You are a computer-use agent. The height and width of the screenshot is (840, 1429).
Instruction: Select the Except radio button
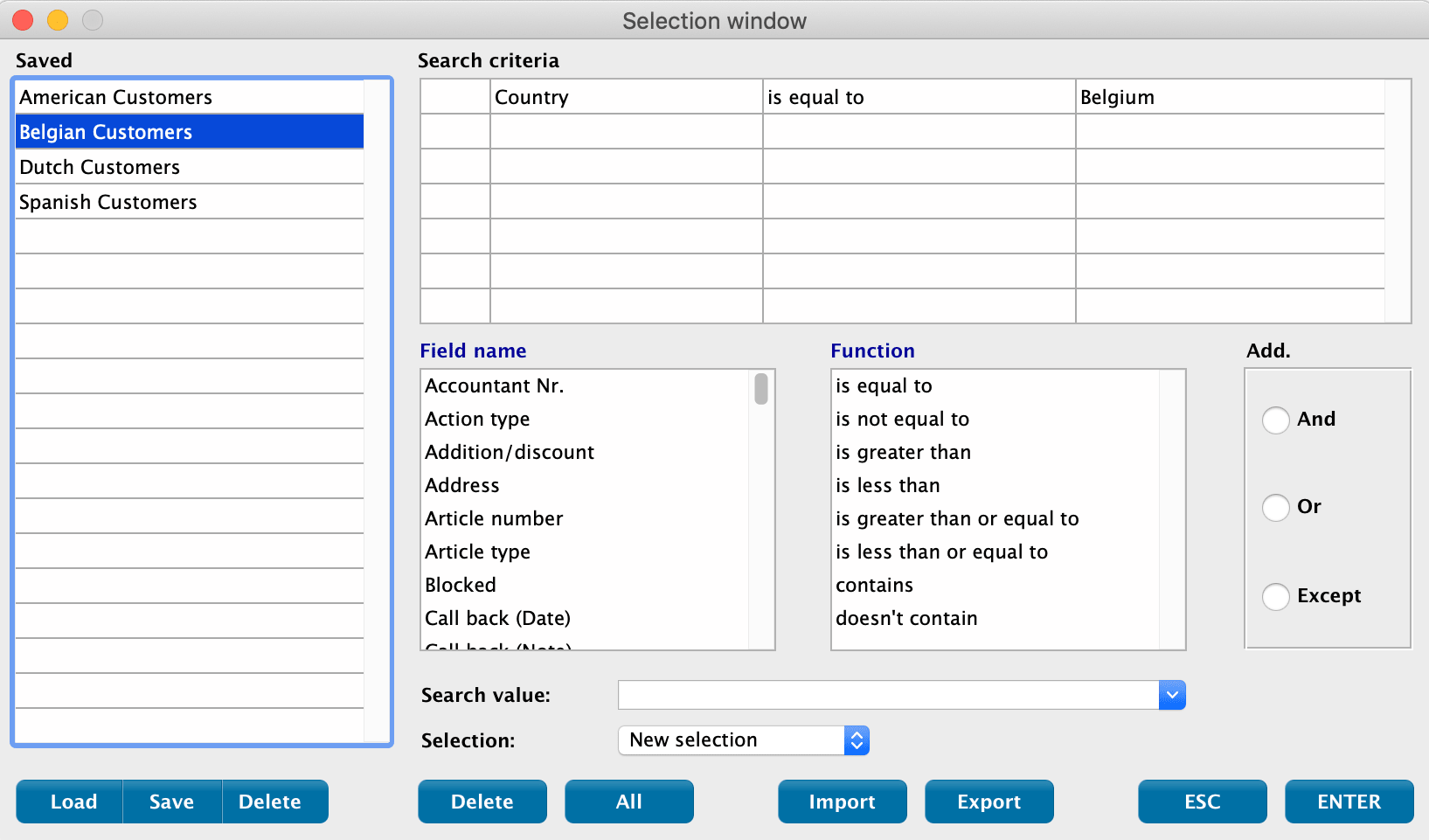tap(1276, 597)
